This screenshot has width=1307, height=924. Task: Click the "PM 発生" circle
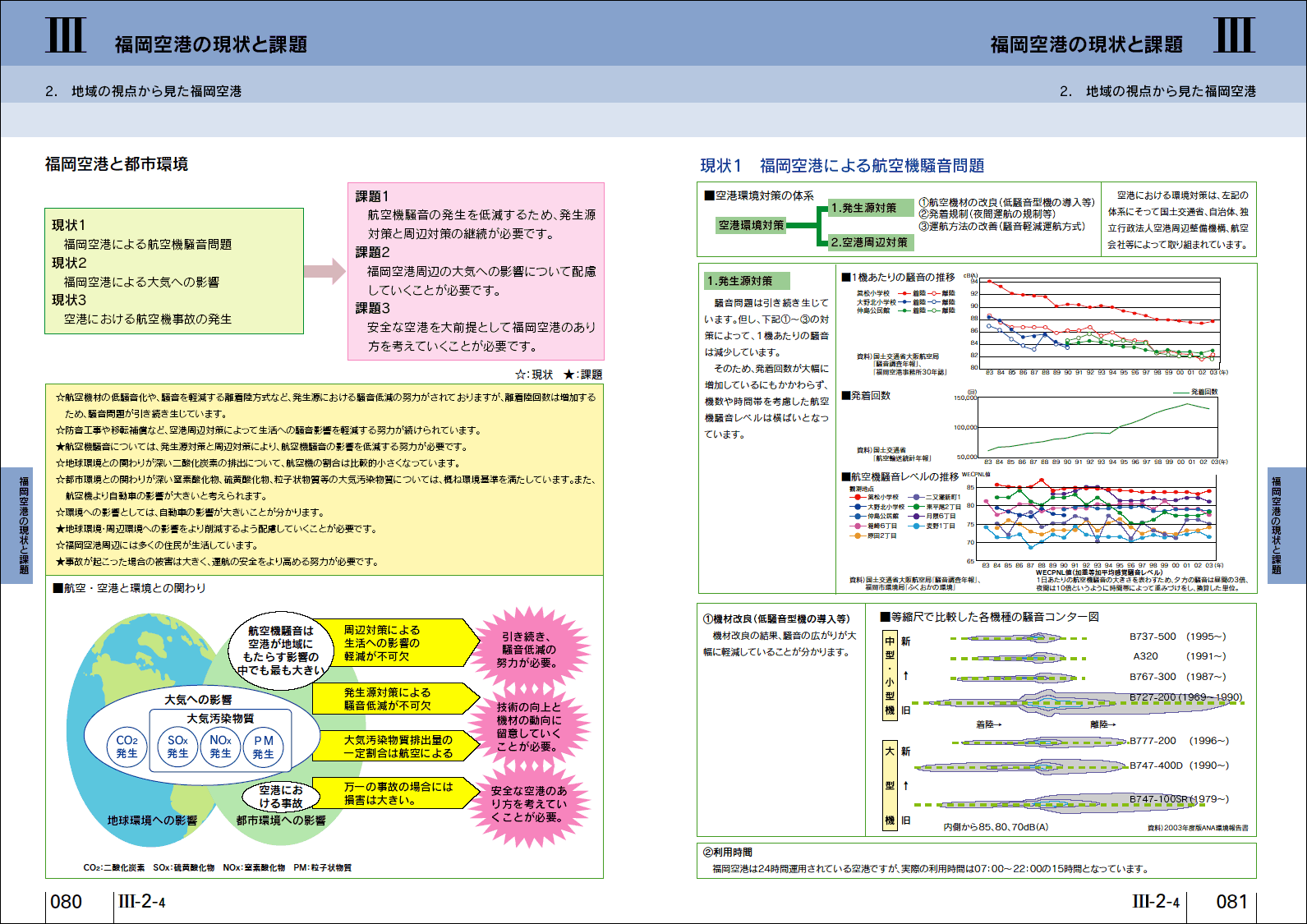point(263,747)
